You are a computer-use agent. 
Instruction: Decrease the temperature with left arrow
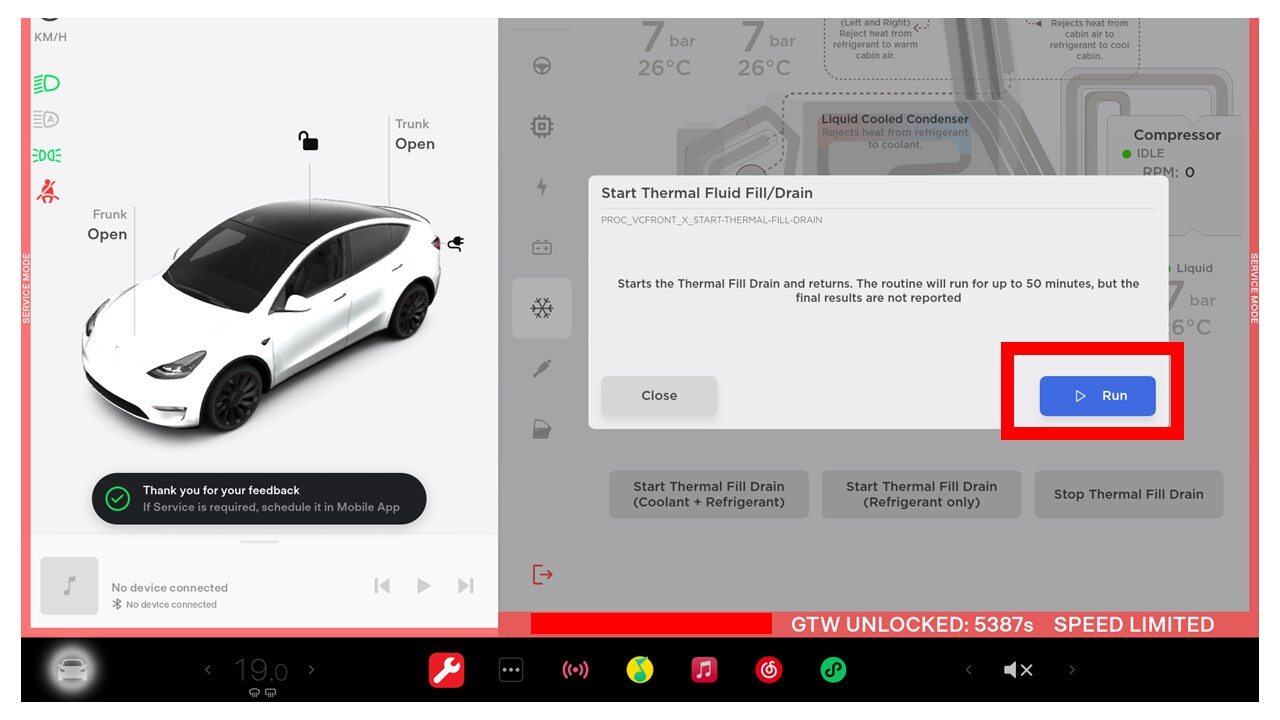coord(208,670)
